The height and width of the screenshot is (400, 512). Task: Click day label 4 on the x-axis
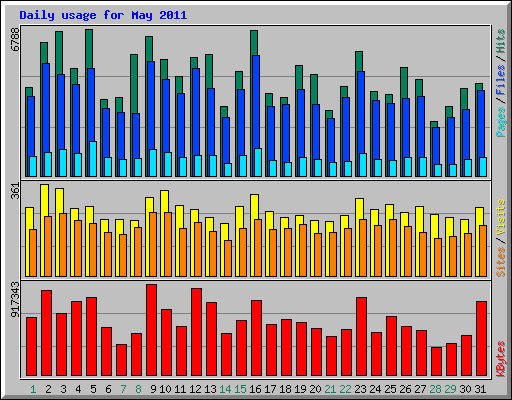click(78, 389)
